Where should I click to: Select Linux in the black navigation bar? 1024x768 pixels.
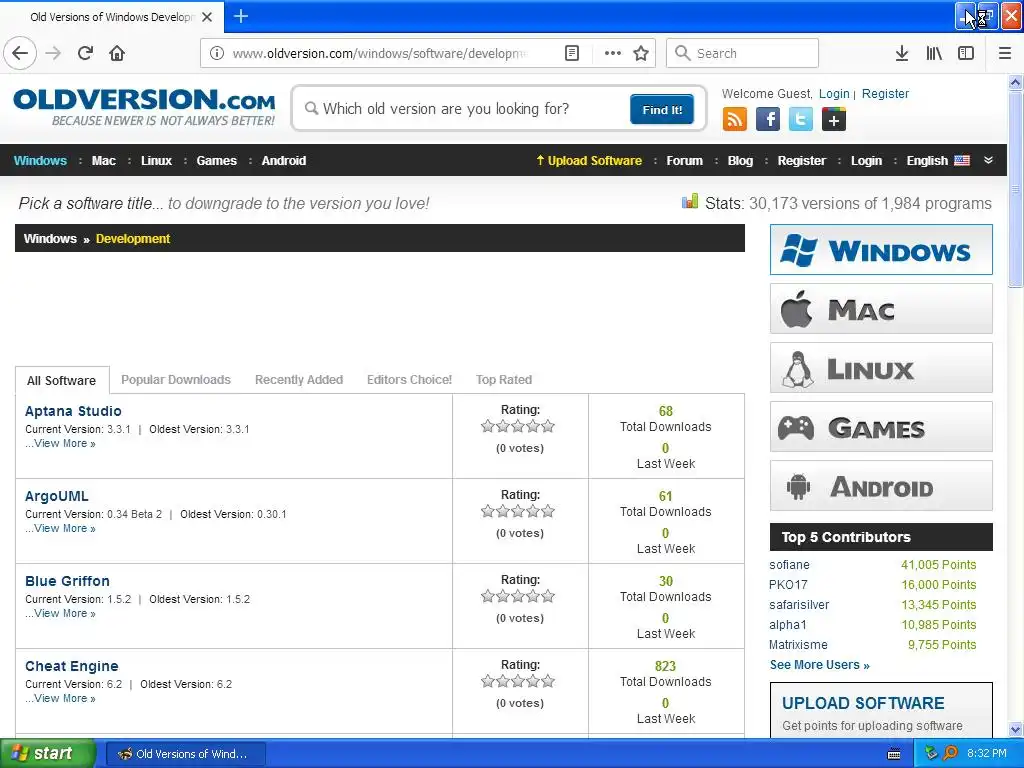coord(157,161)
